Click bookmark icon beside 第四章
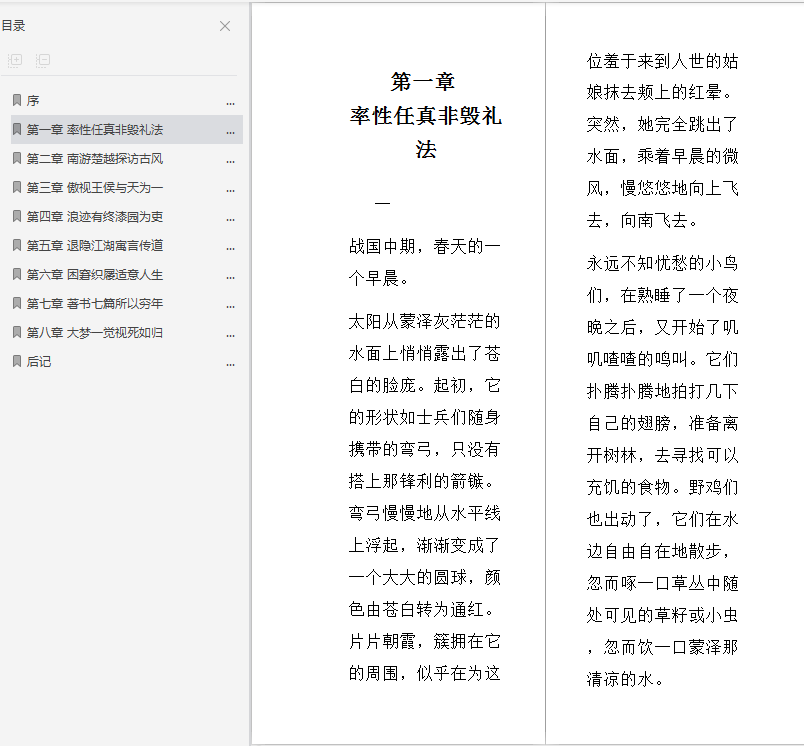 coord(17,216)
